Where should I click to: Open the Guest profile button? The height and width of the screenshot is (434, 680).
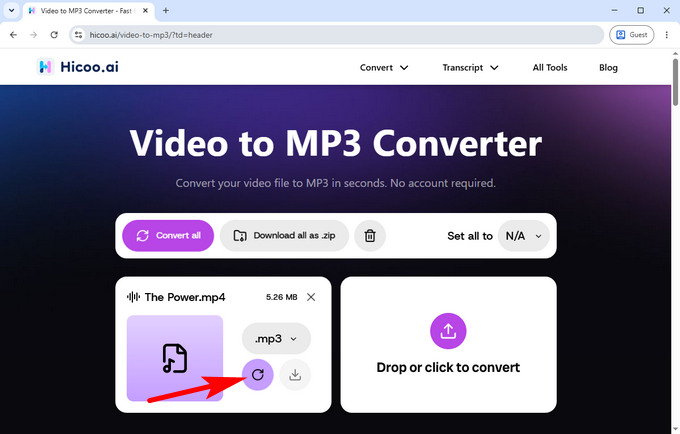631,35
